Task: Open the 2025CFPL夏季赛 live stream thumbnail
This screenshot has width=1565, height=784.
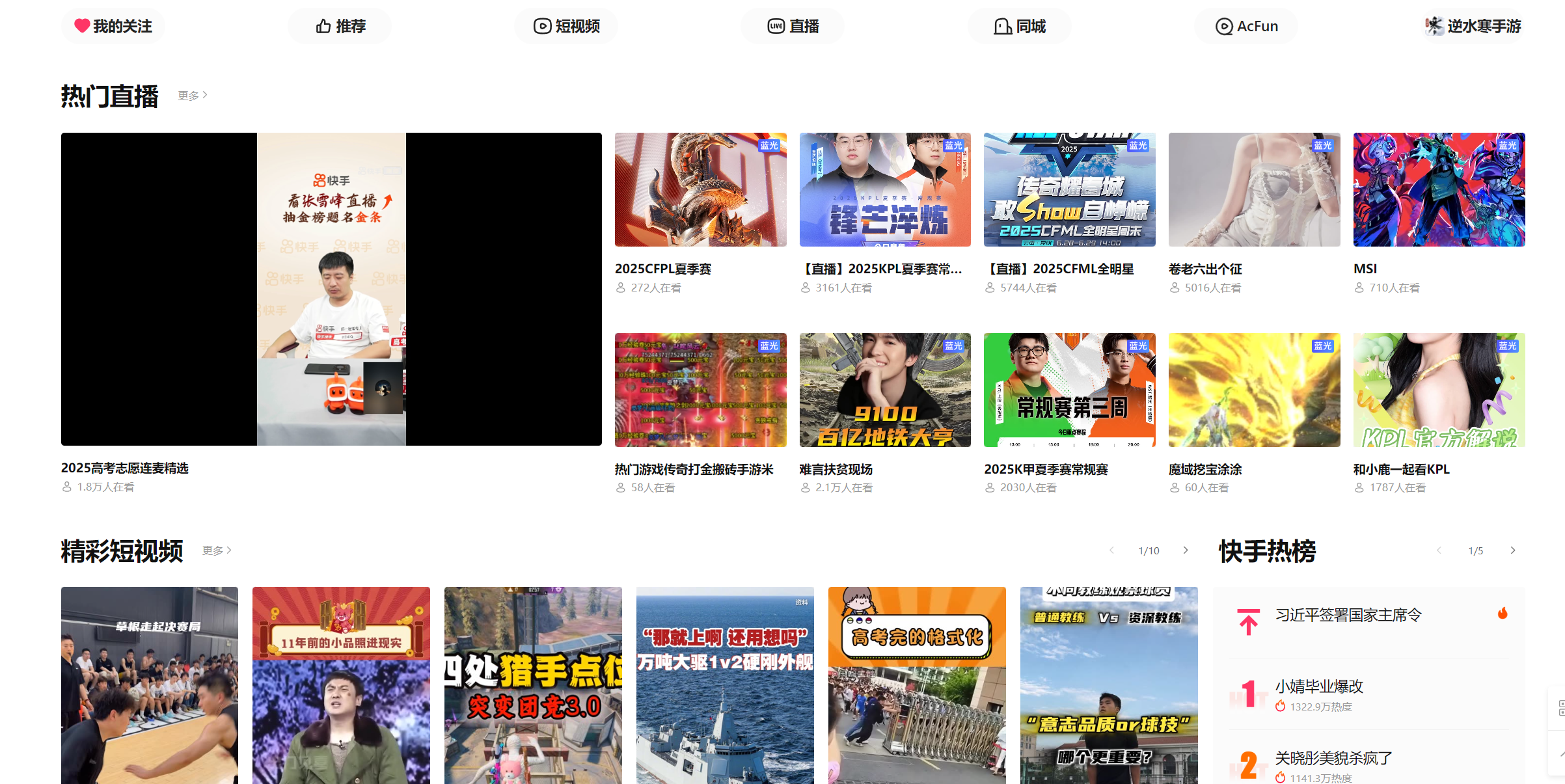Action: (x=700, y=189)
